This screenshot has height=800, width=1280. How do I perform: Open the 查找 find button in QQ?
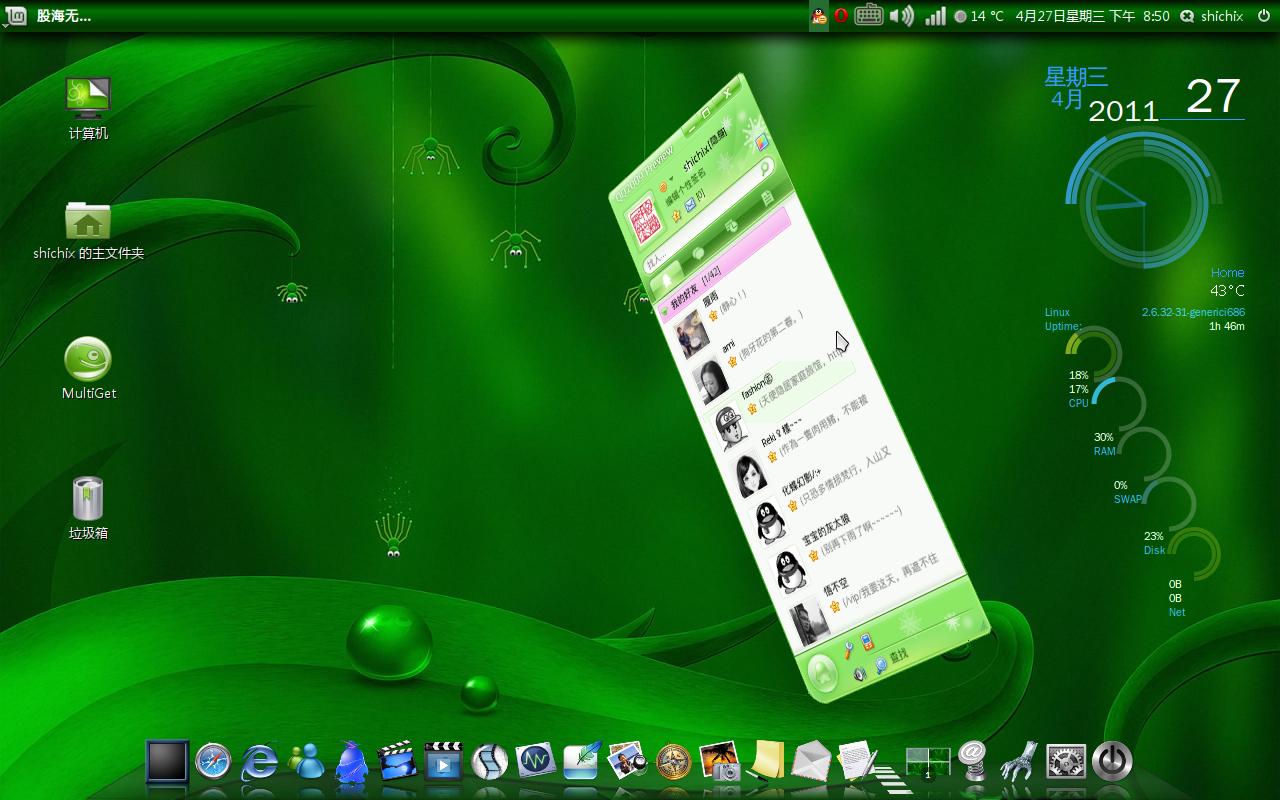coord(891,660)
